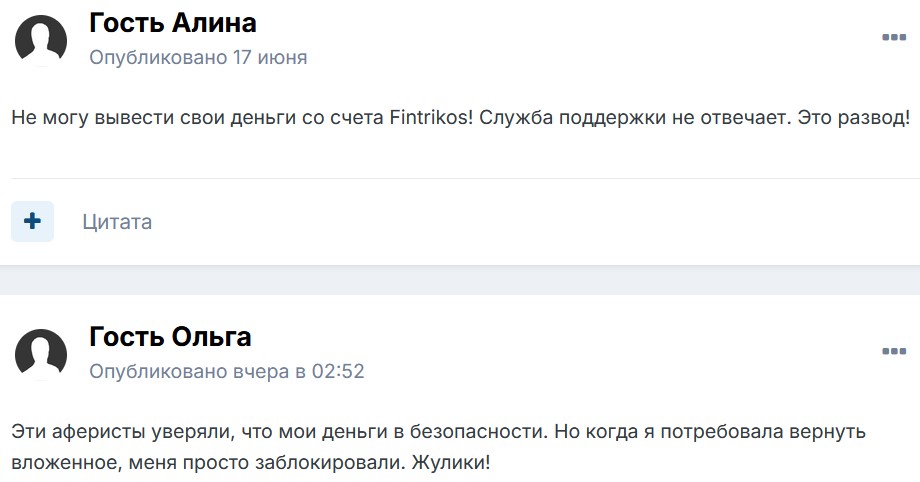The image size is (920, 482).
Task: Click Гость Алина's avatar icon
Action: click(x=41, y=41)
